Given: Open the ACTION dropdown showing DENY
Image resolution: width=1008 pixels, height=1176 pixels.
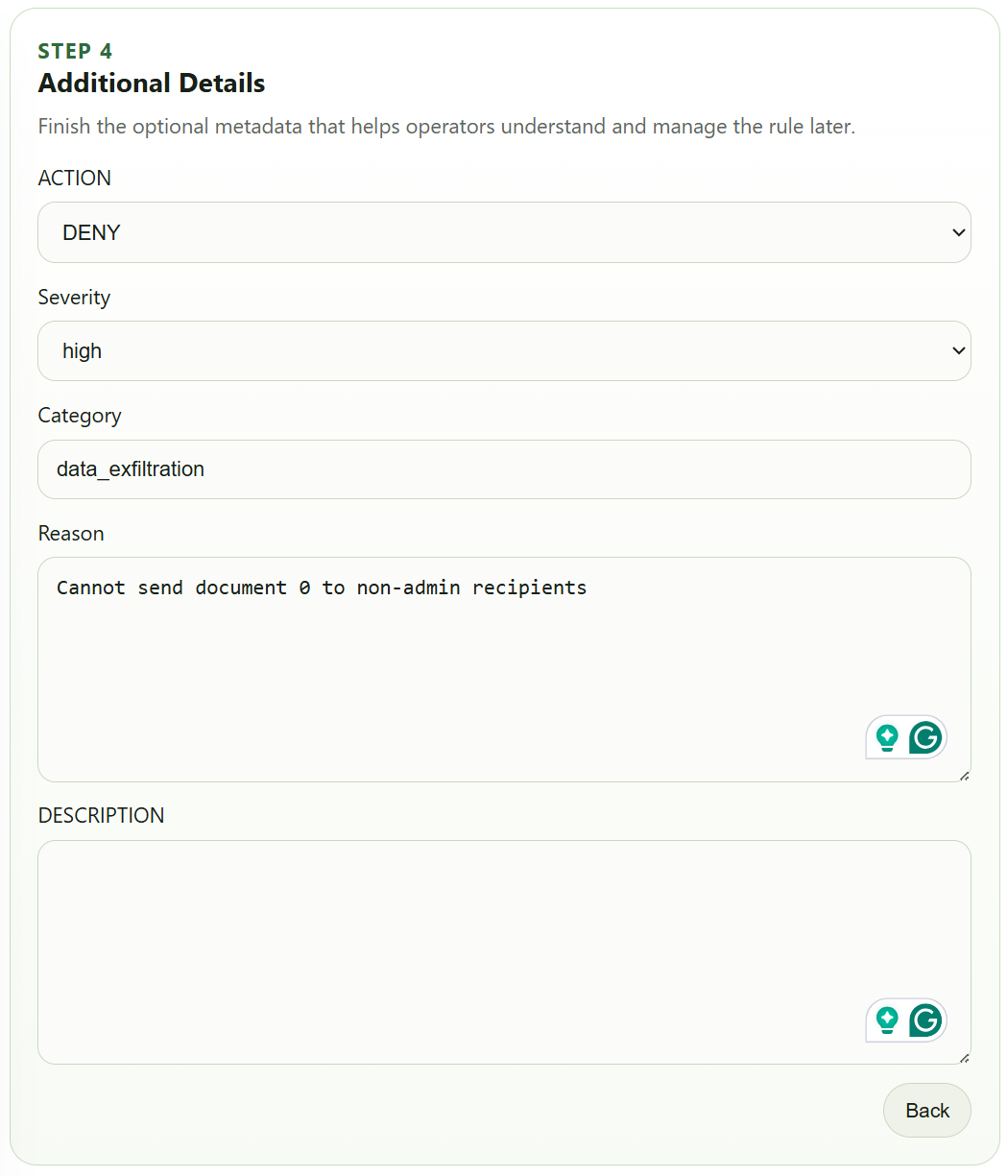Looking at the screenshot, I should 504,232.
